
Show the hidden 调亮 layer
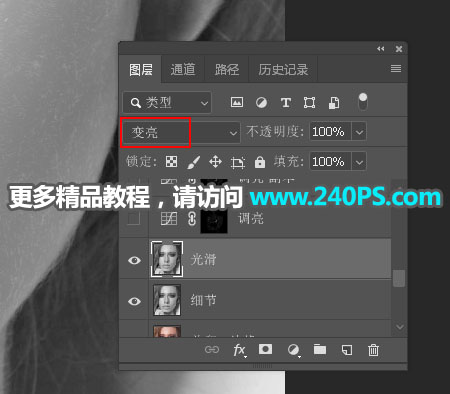134,219
